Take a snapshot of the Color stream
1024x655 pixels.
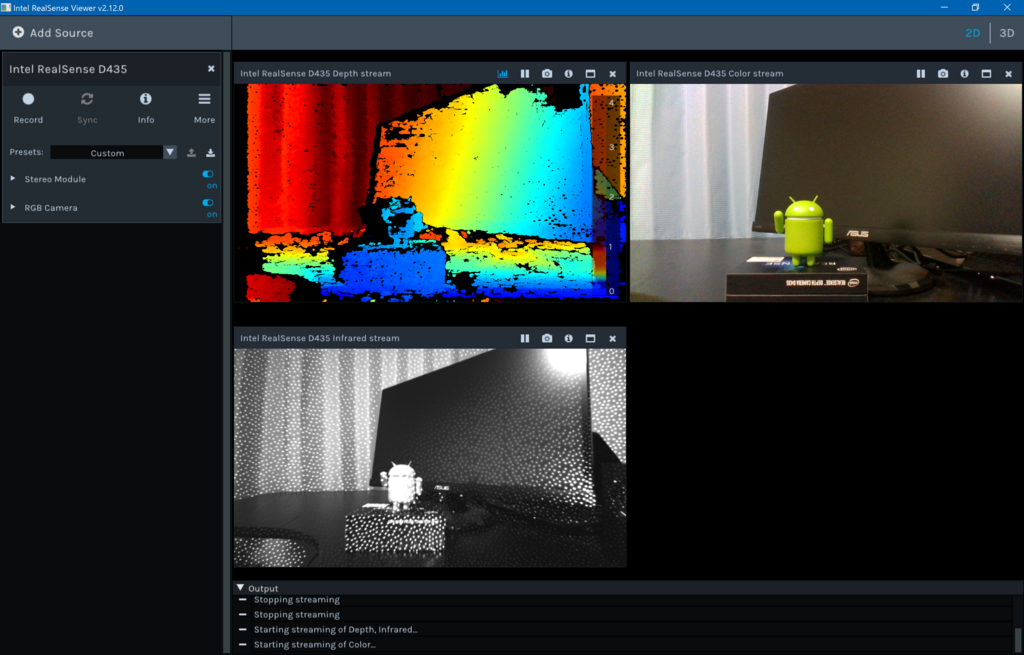942,73
